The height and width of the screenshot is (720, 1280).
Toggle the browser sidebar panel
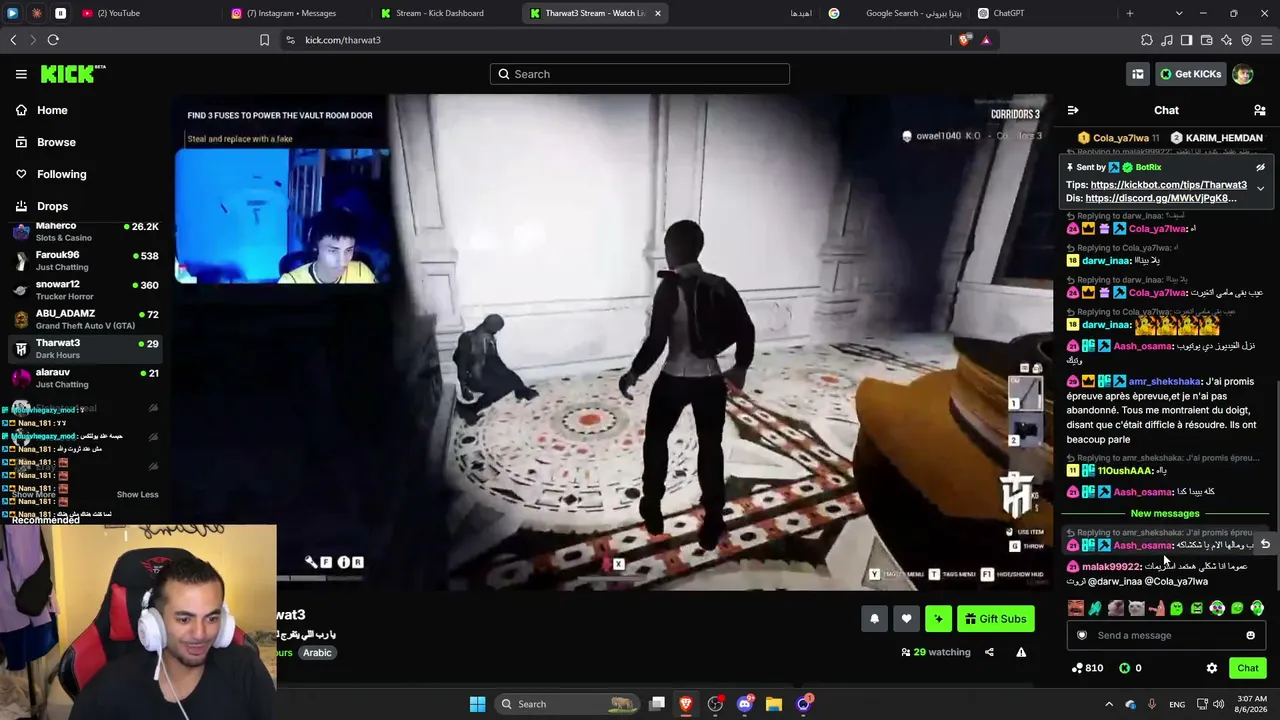[x=1186, y=40]
